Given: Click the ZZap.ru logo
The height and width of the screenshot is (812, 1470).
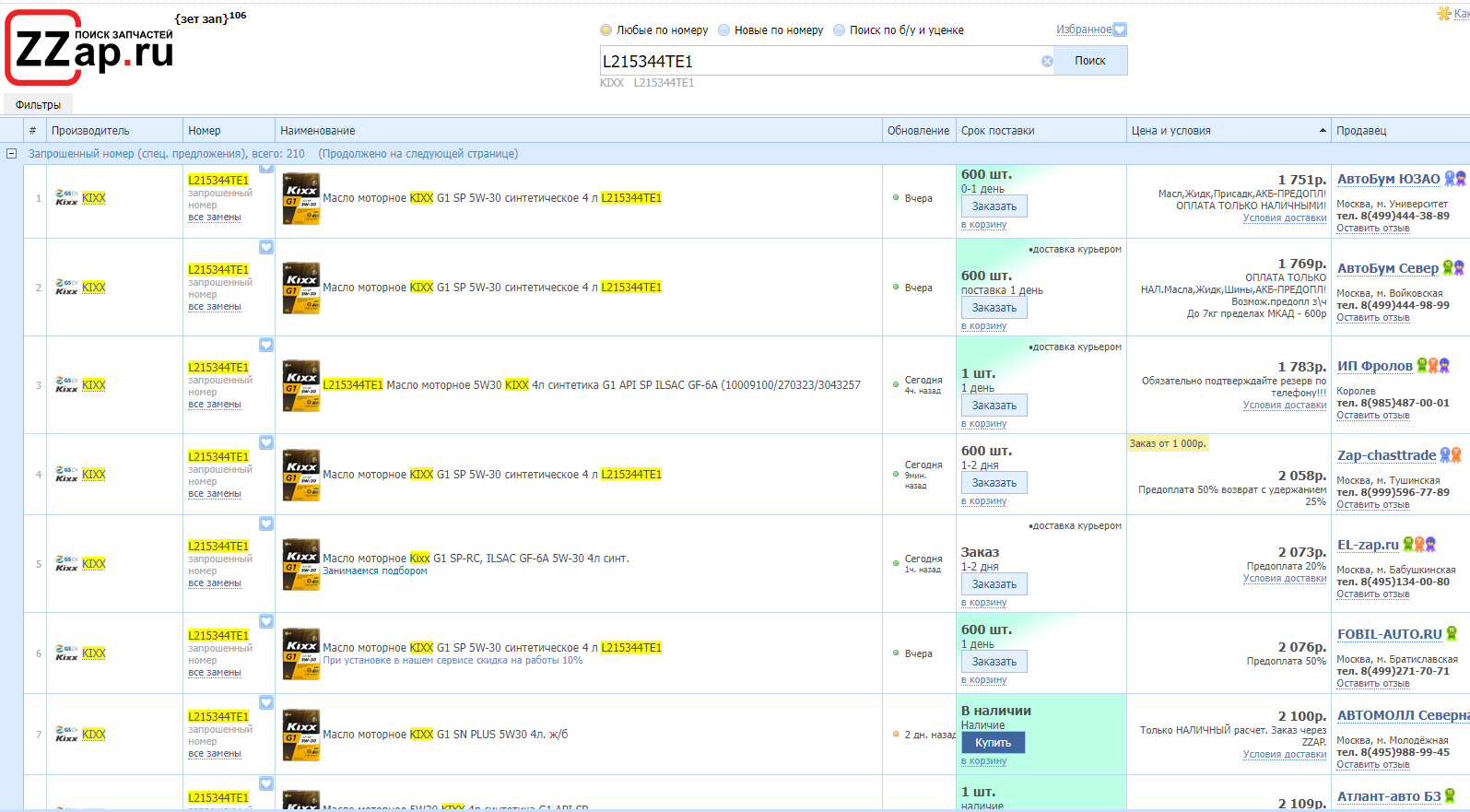Looking at the screenshot, I should 90,48.
